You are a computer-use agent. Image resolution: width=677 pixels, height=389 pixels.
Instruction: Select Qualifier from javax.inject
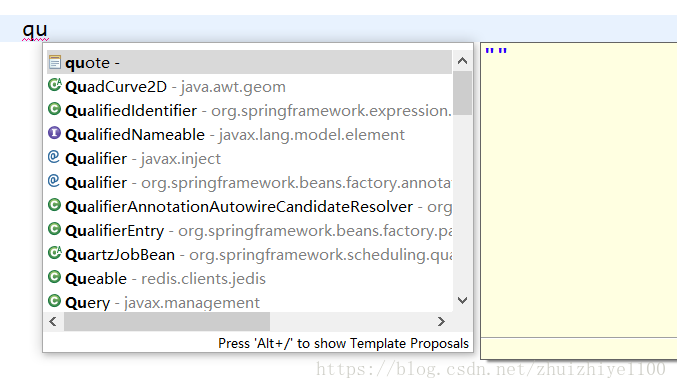pos(250,158)
